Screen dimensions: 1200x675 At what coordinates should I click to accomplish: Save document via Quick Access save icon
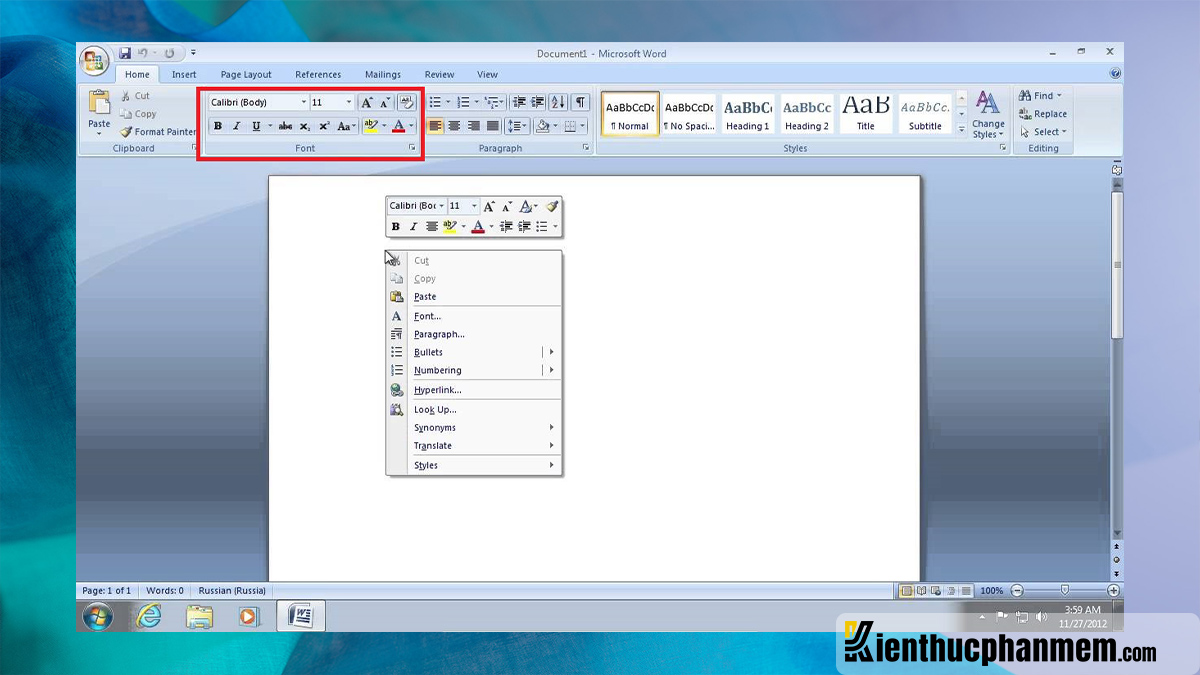(125, 53)
